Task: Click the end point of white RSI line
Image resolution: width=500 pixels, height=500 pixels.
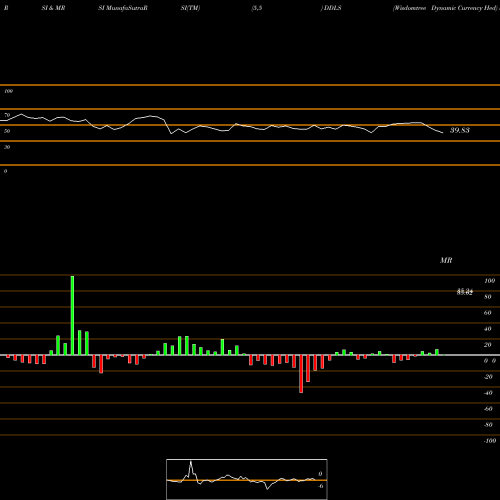Action: coord(443,133)
